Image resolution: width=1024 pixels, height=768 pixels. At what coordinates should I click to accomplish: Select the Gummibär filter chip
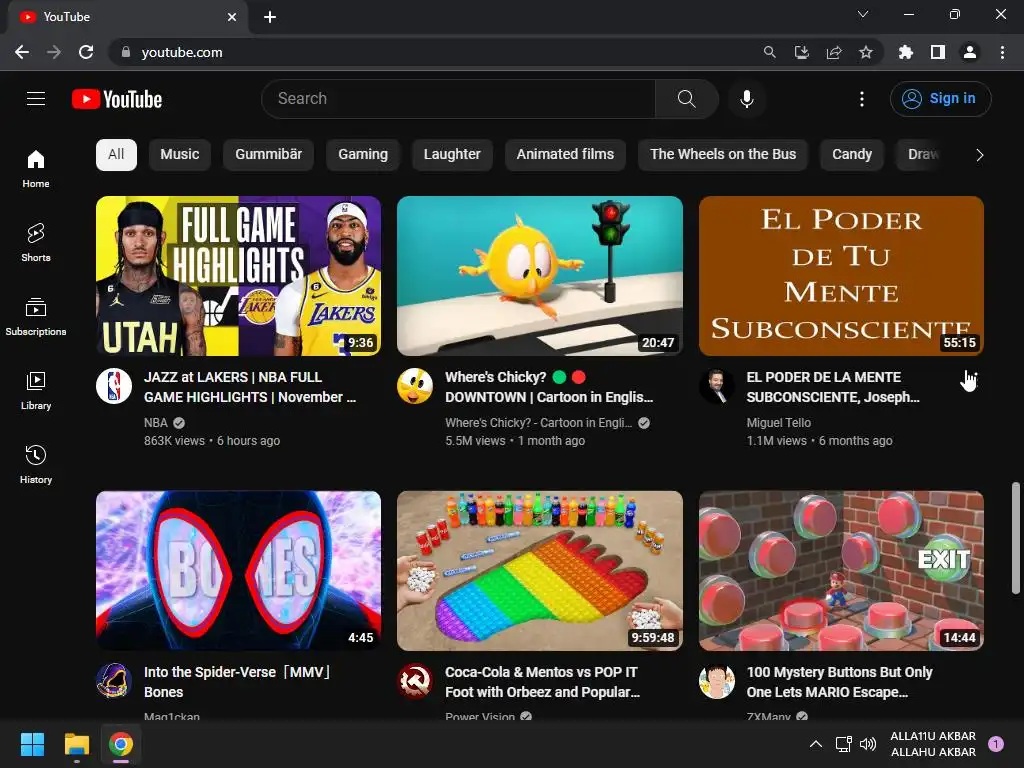[x=268, y=155]
